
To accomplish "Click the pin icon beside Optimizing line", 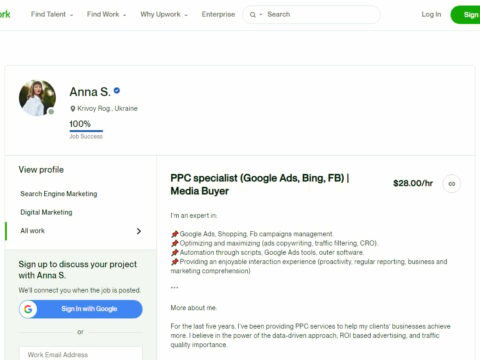I will (175, 243).
